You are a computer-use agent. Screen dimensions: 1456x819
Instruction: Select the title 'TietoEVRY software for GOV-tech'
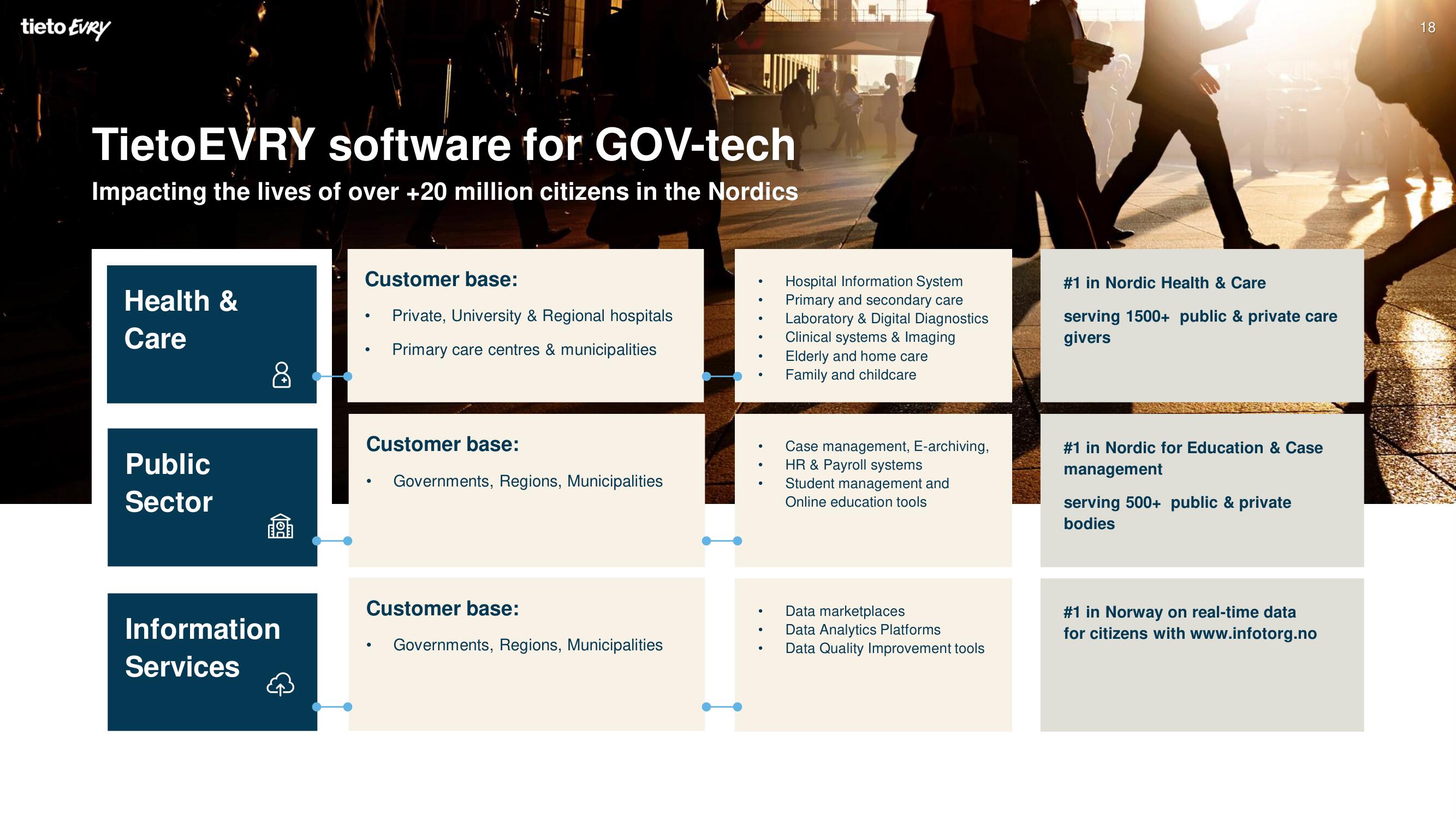[444, 145]
